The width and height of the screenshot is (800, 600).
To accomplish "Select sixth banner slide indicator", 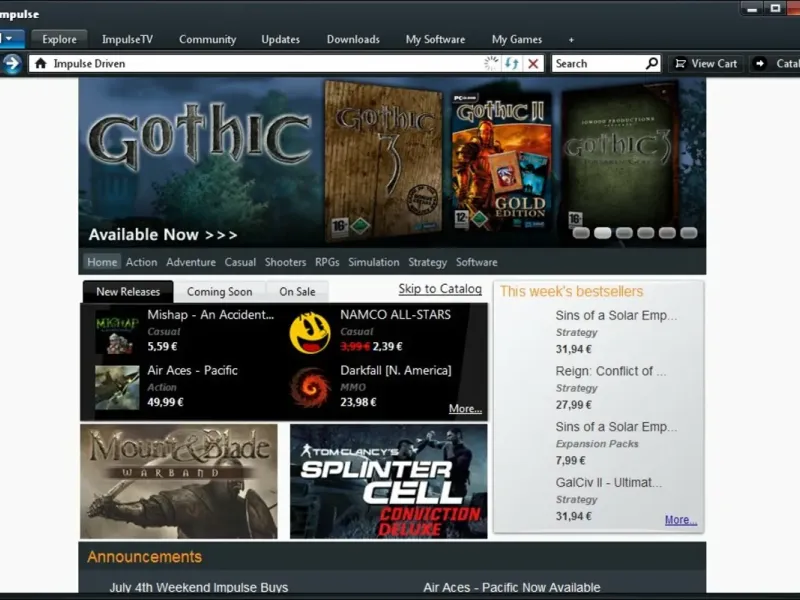I will (688, 233).
